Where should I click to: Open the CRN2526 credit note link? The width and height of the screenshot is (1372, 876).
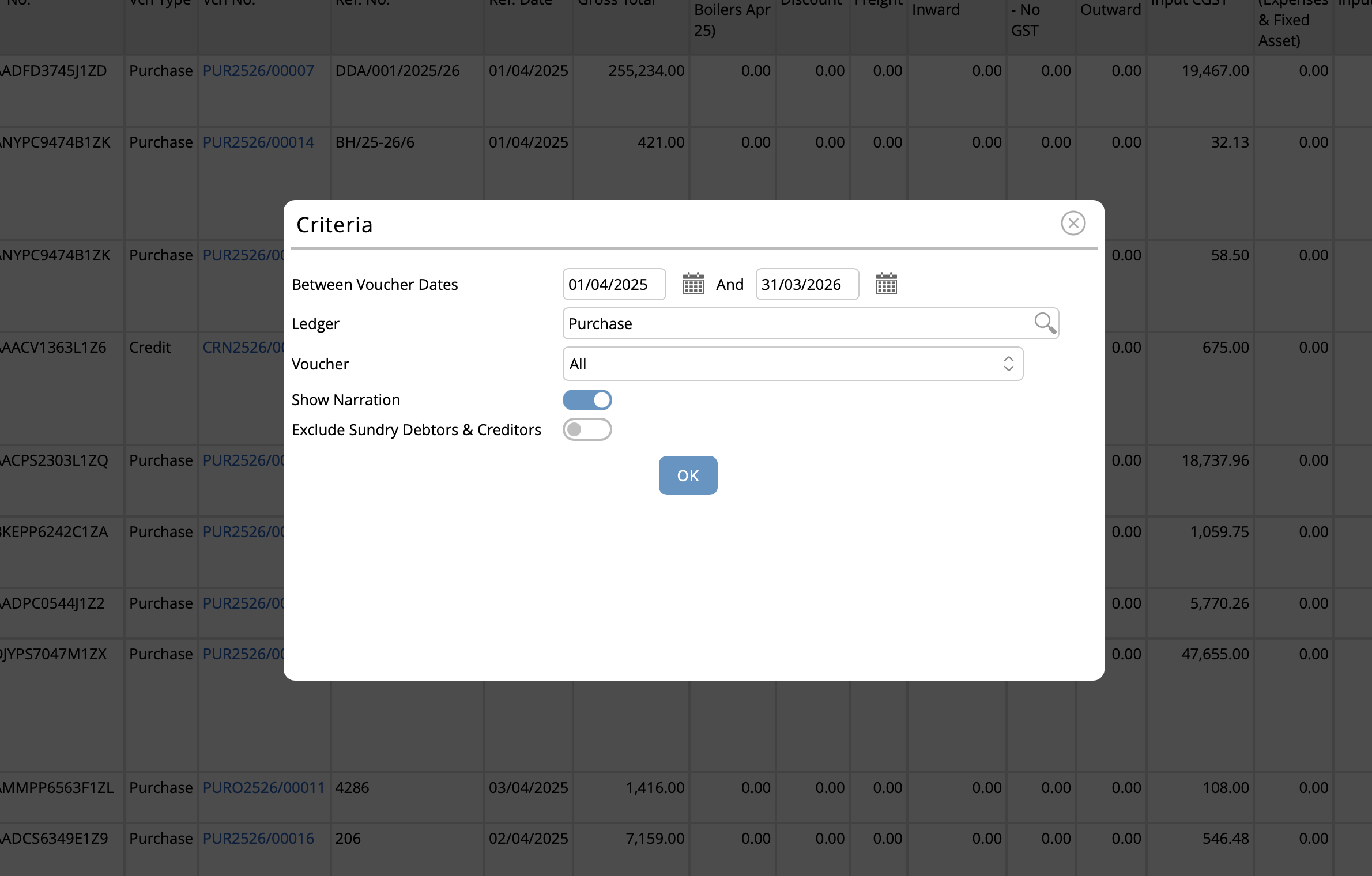coord(243,348)
